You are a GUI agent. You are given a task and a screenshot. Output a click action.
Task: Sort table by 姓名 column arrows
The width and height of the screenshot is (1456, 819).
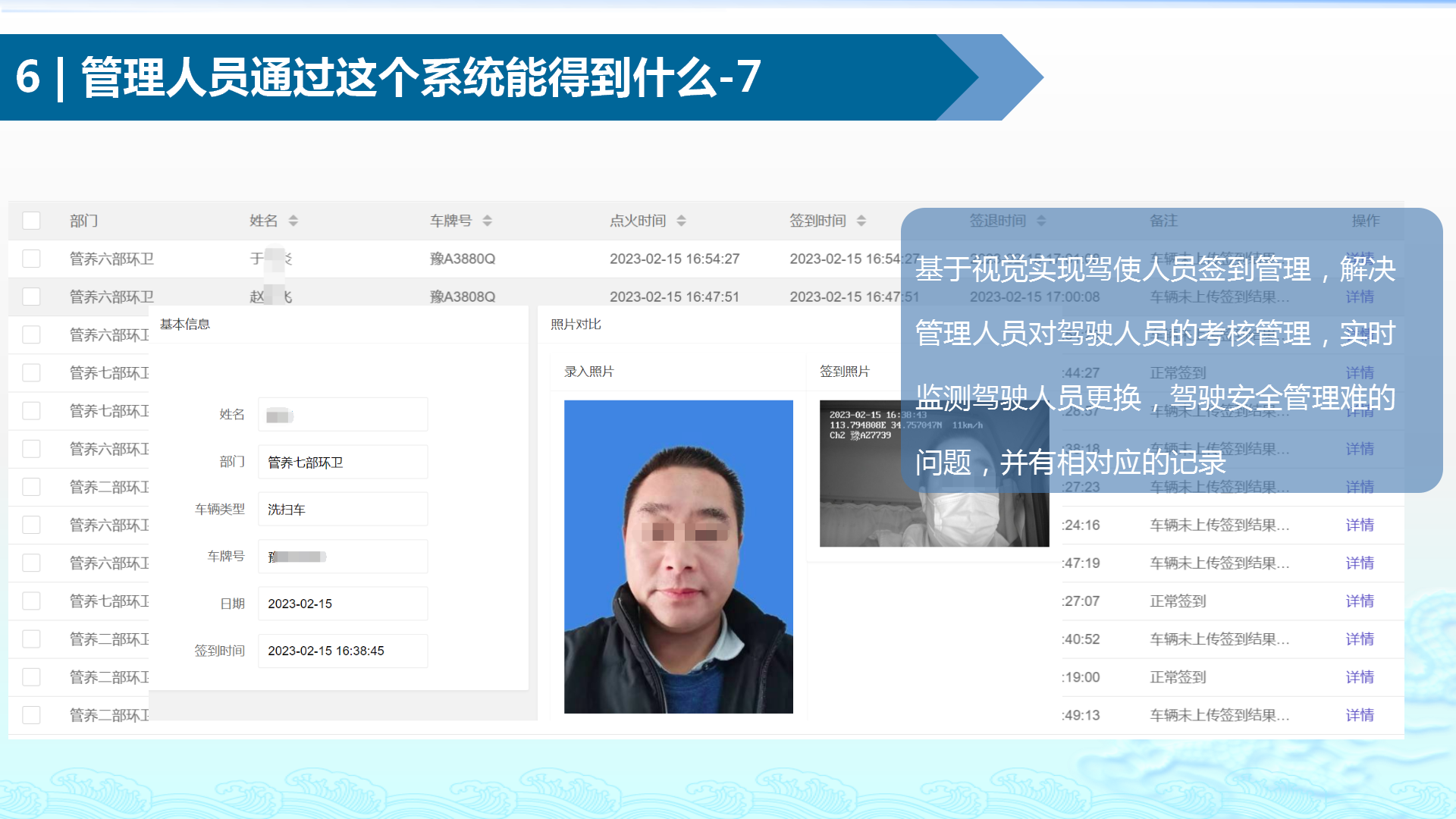(293, 221)
